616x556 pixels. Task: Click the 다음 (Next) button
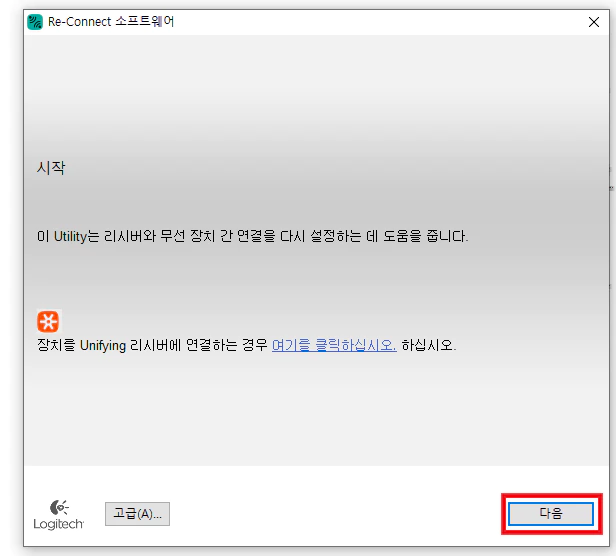click(x=551, y=514)
